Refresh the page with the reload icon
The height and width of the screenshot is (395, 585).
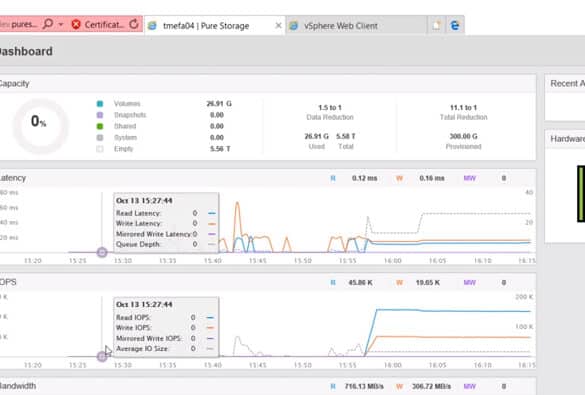click(x=134, y=24)
